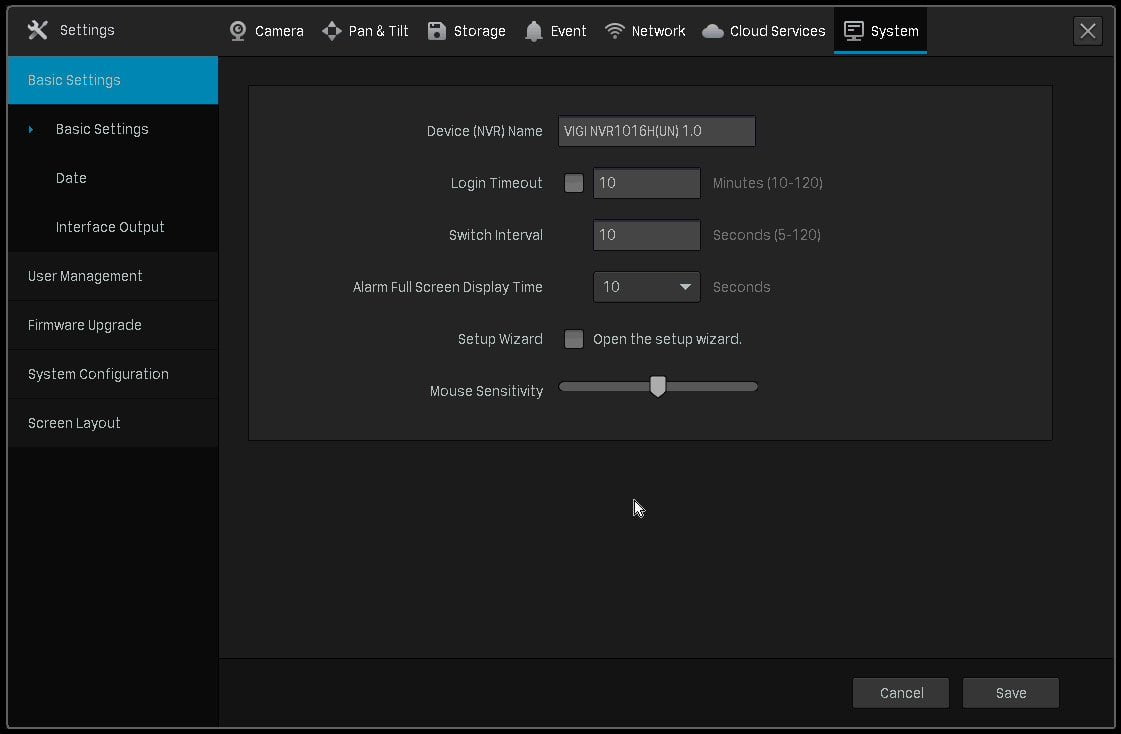Open Interface Output settings
This screenshot has height=734, width=1121.
pos(113,227)
